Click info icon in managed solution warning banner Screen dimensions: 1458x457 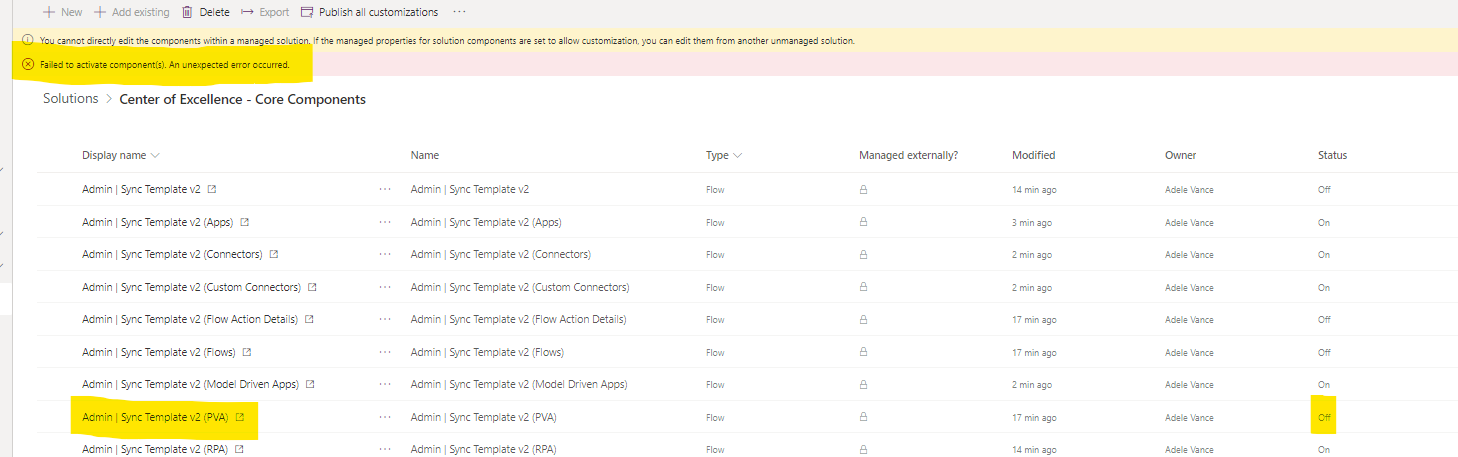28,40
